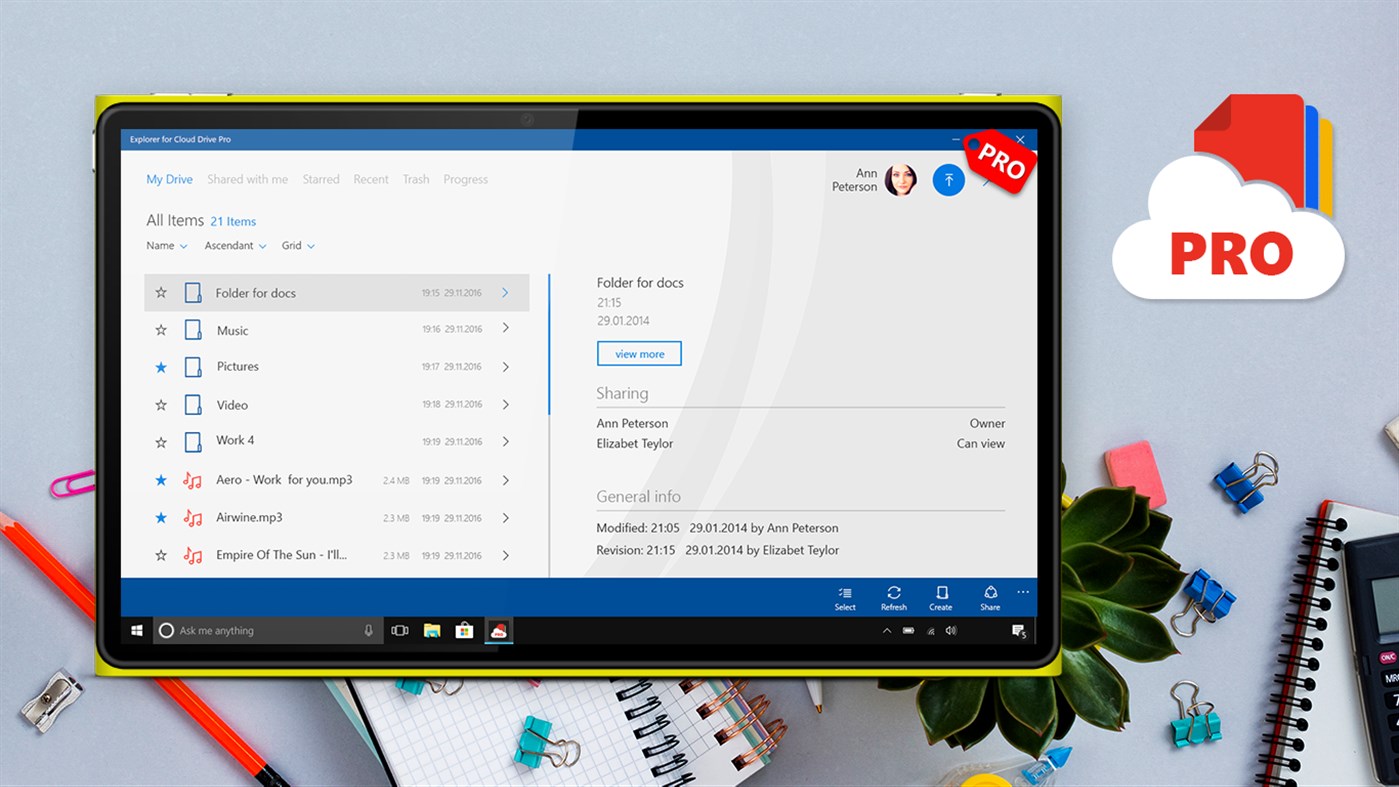
Task: Open the Trash section
Action: [416, 179]
